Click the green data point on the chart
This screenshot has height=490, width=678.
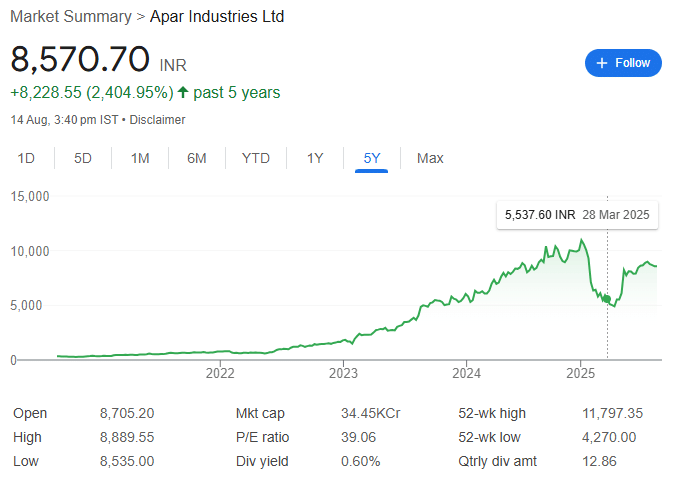607,299
